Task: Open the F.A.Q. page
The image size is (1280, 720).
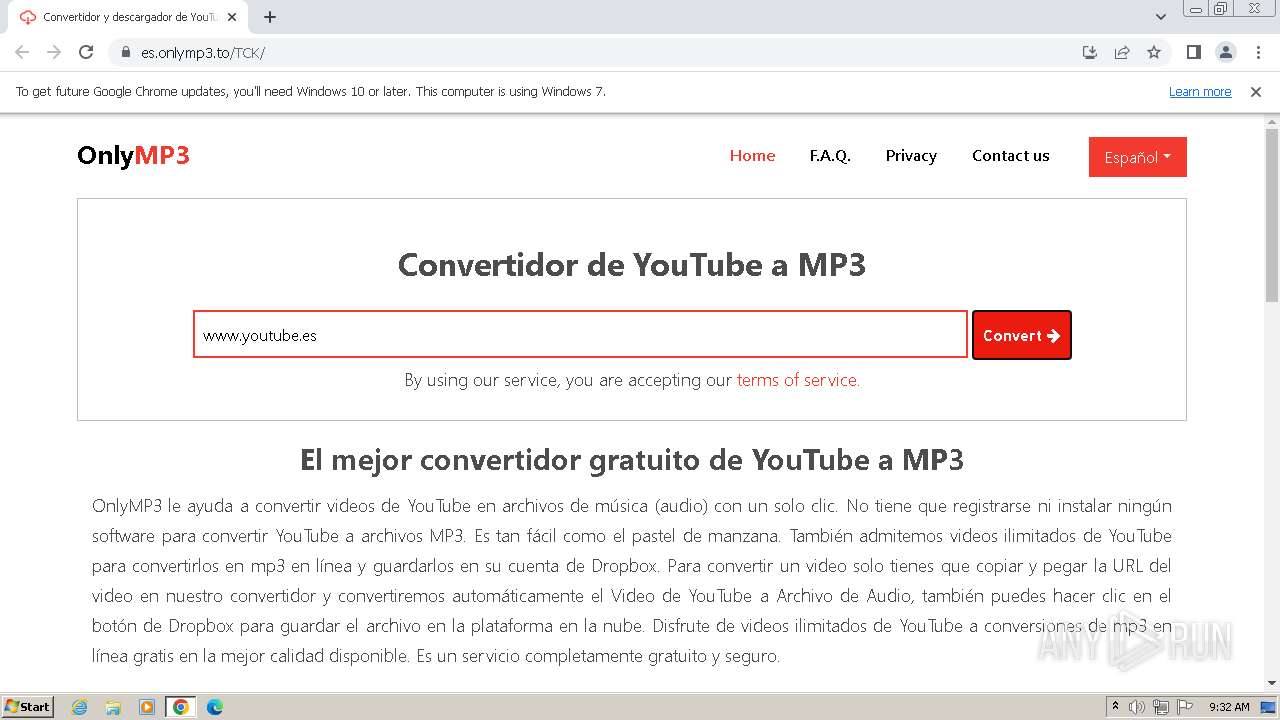Action: pos(830,155)
